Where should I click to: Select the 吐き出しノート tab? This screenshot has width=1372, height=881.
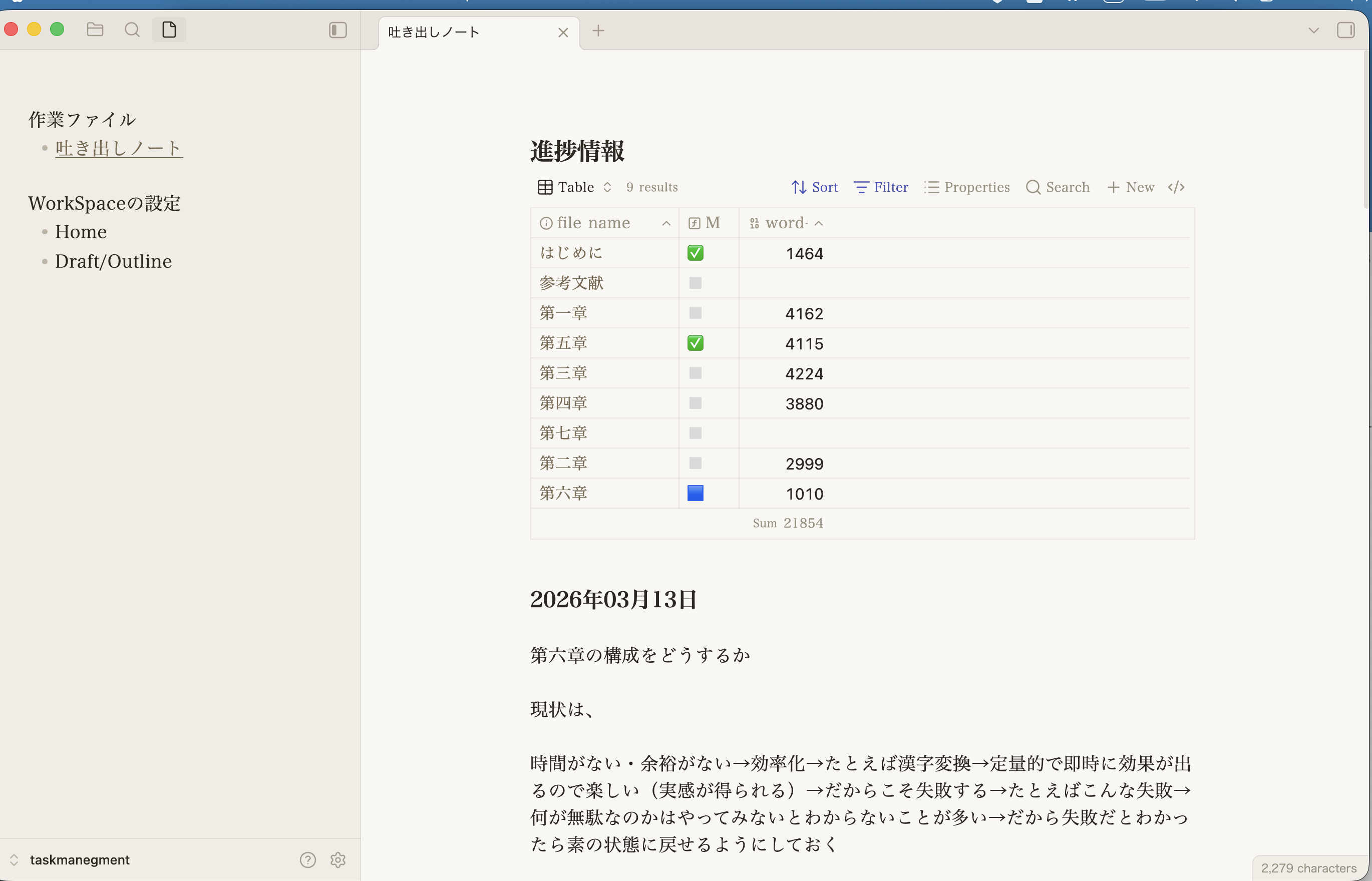click(479, 33)
